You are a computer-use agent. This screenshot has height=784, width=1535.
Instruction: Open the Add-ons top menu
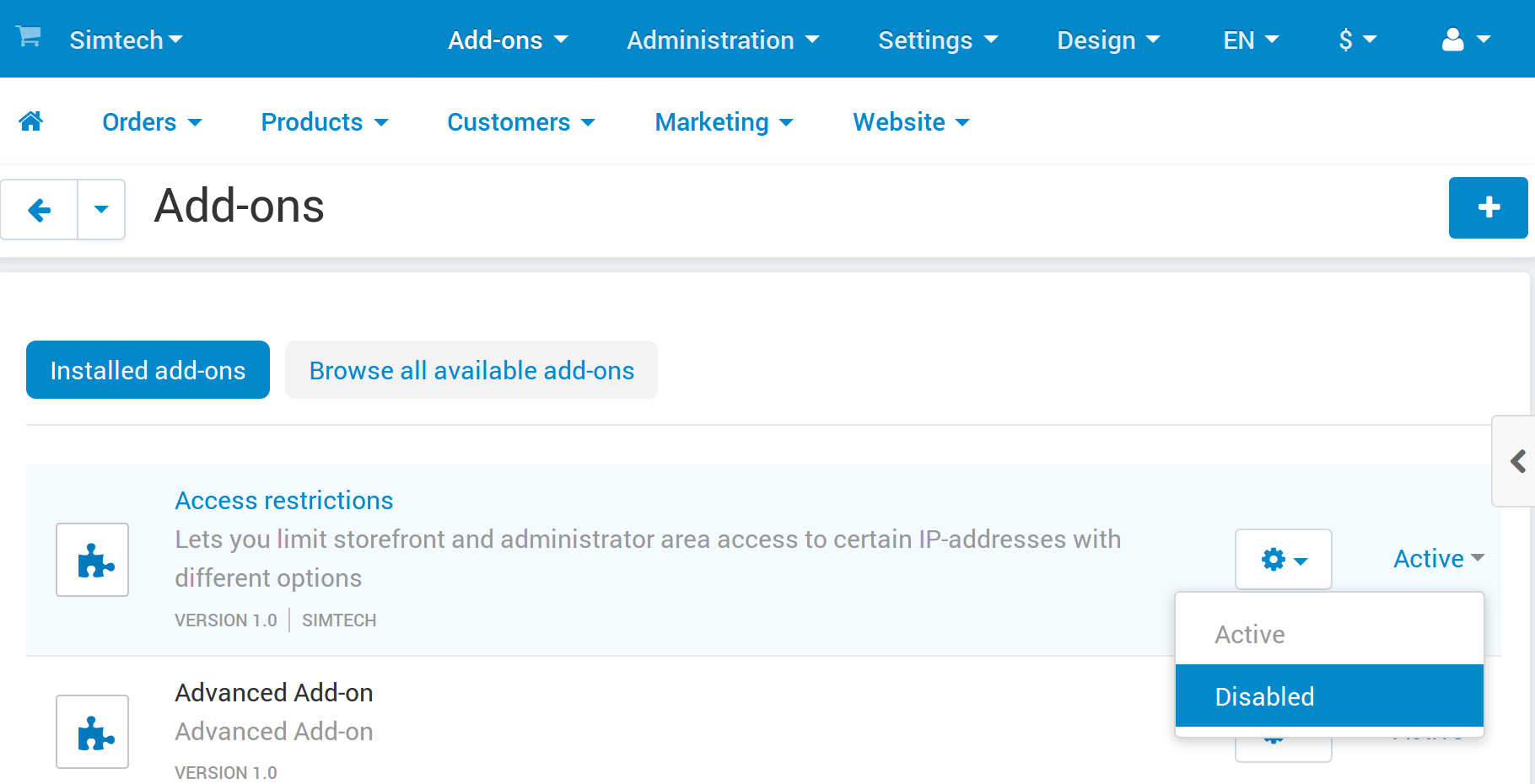coord(508,40)
